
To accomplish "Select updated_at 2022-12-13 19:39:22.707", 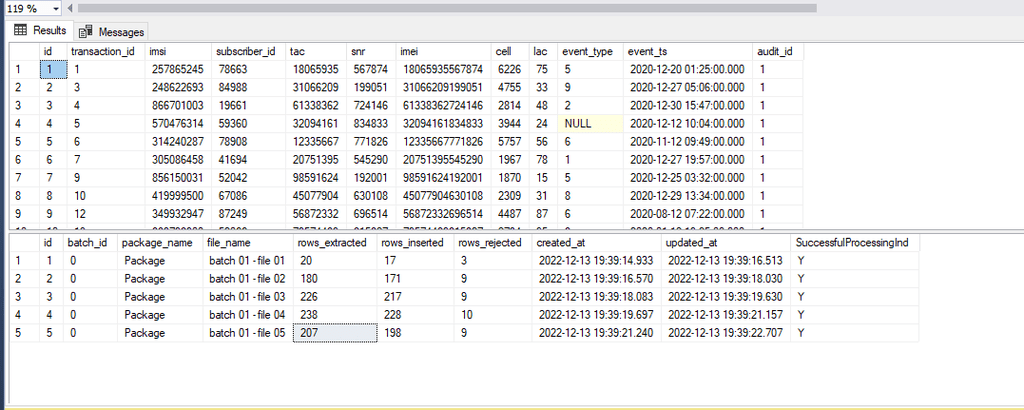I will coord(726,333).
